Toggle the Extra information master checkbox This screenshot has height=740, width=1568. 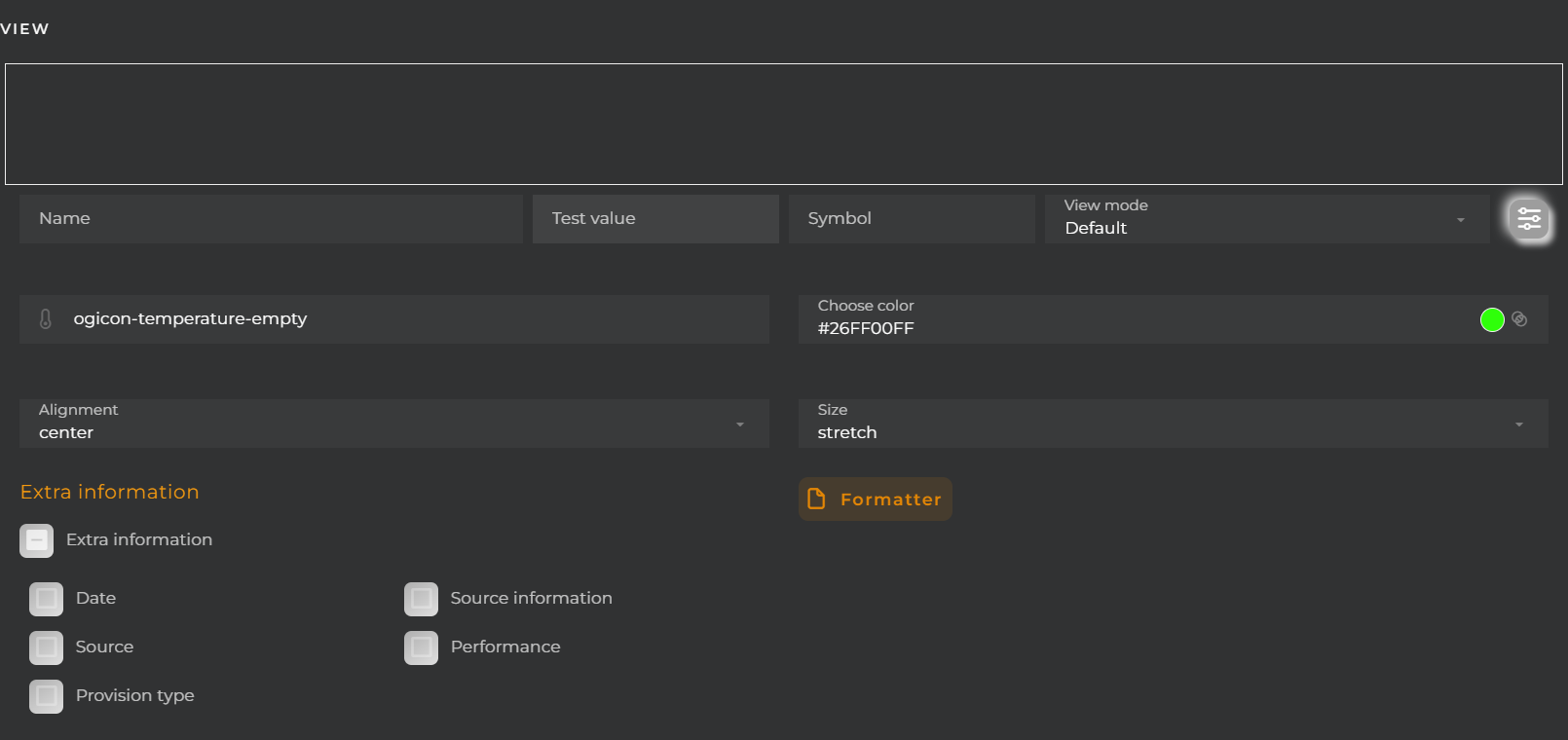click(37, 540)
